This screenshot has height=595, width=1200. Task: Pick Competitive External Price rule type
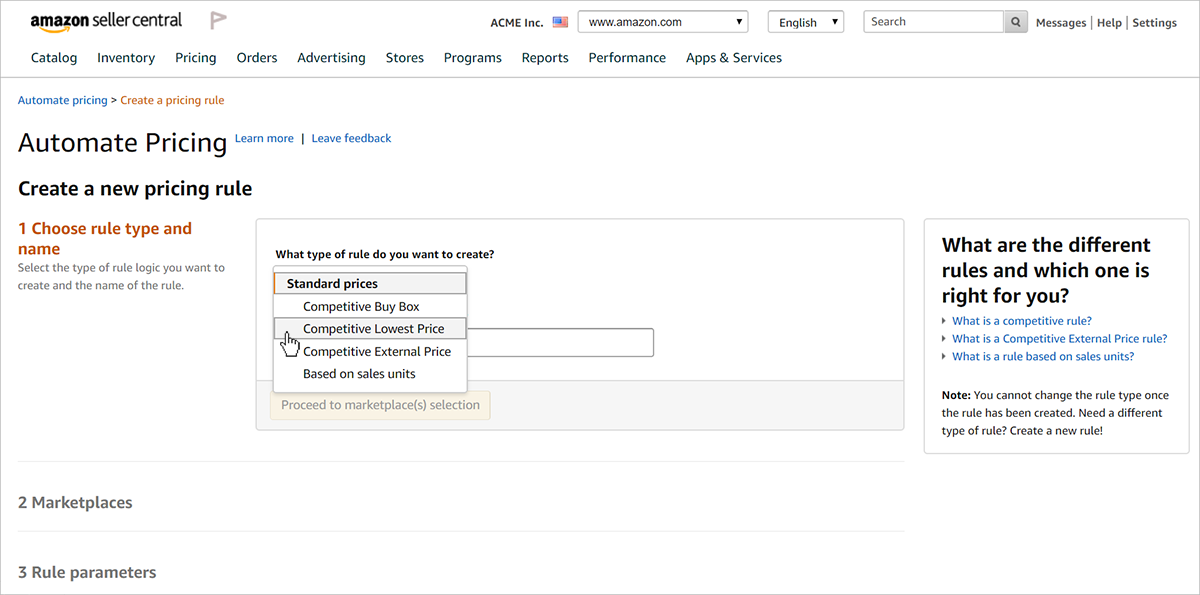[370, 351]
